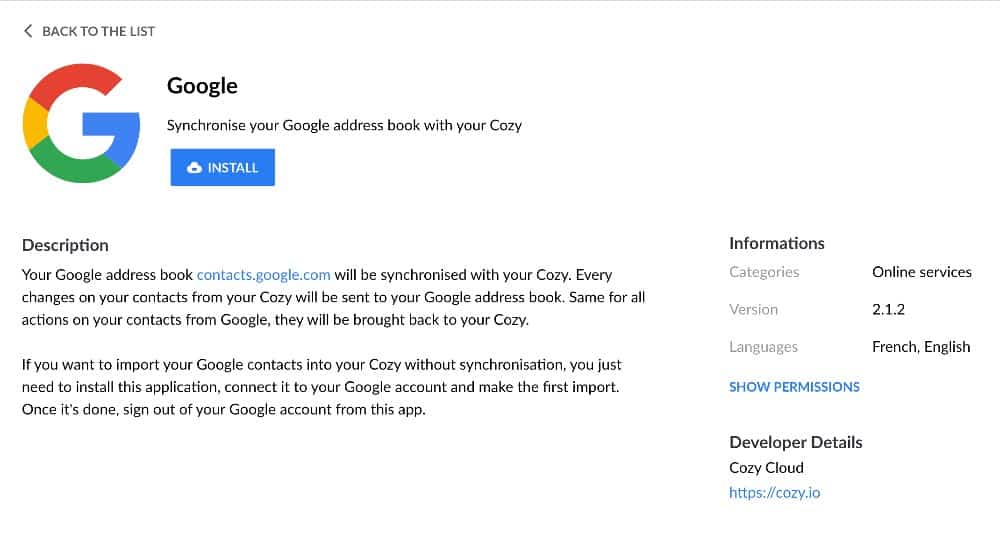Click the back chevron arrow icon
Screen dimensions: 1000x556
pos(28,31)
